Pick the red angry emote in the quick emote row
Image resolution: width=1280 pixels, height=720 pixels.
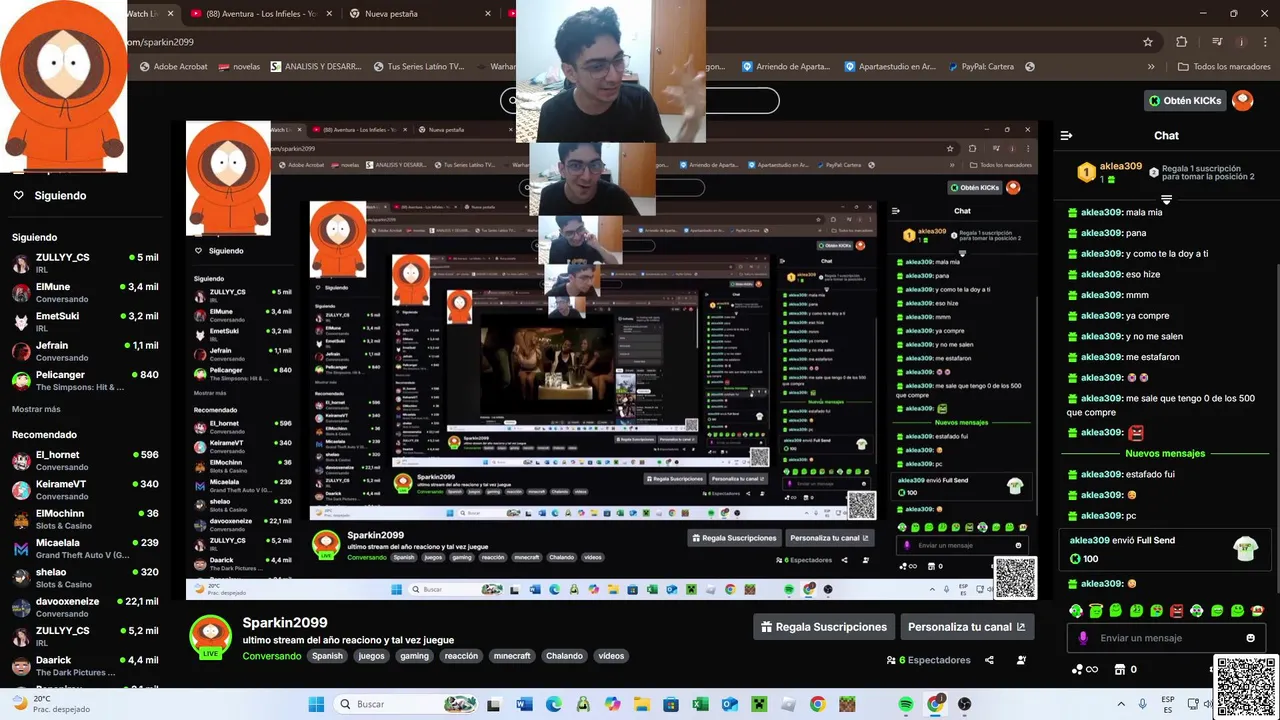1177,610
